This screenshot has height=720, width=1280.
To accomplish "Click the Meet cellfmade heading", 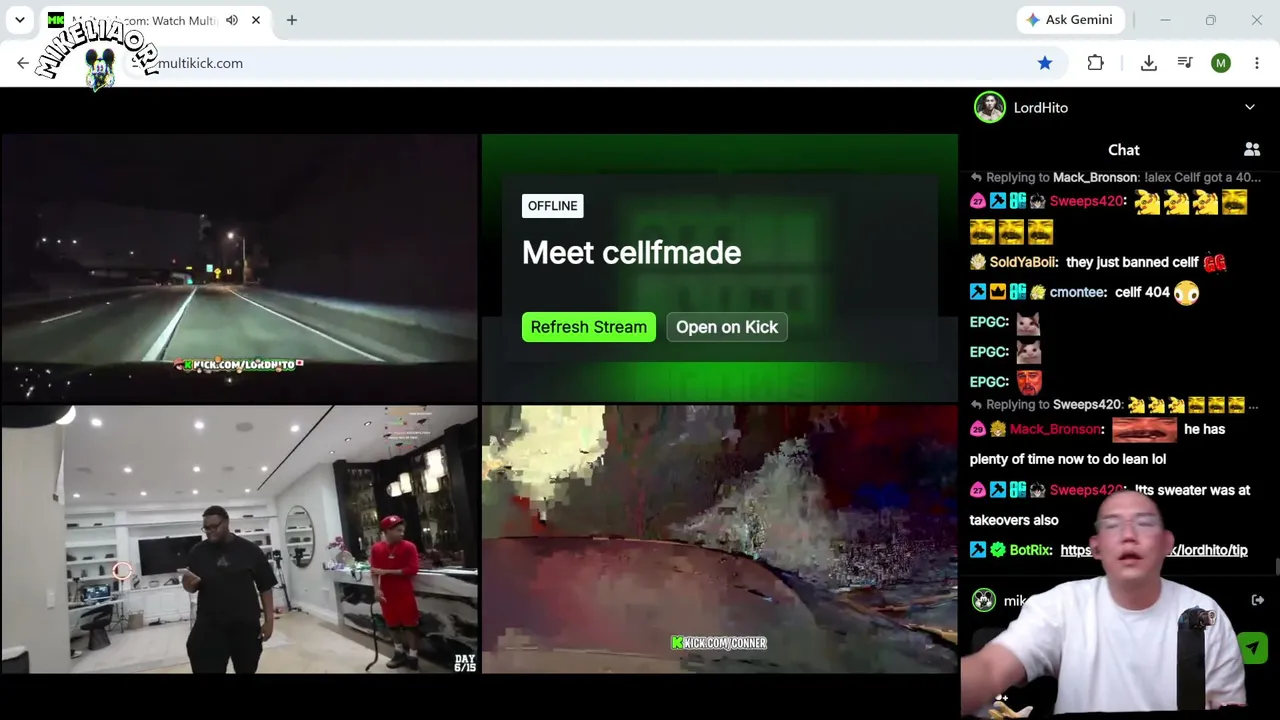I will click(x=632, y=253).
